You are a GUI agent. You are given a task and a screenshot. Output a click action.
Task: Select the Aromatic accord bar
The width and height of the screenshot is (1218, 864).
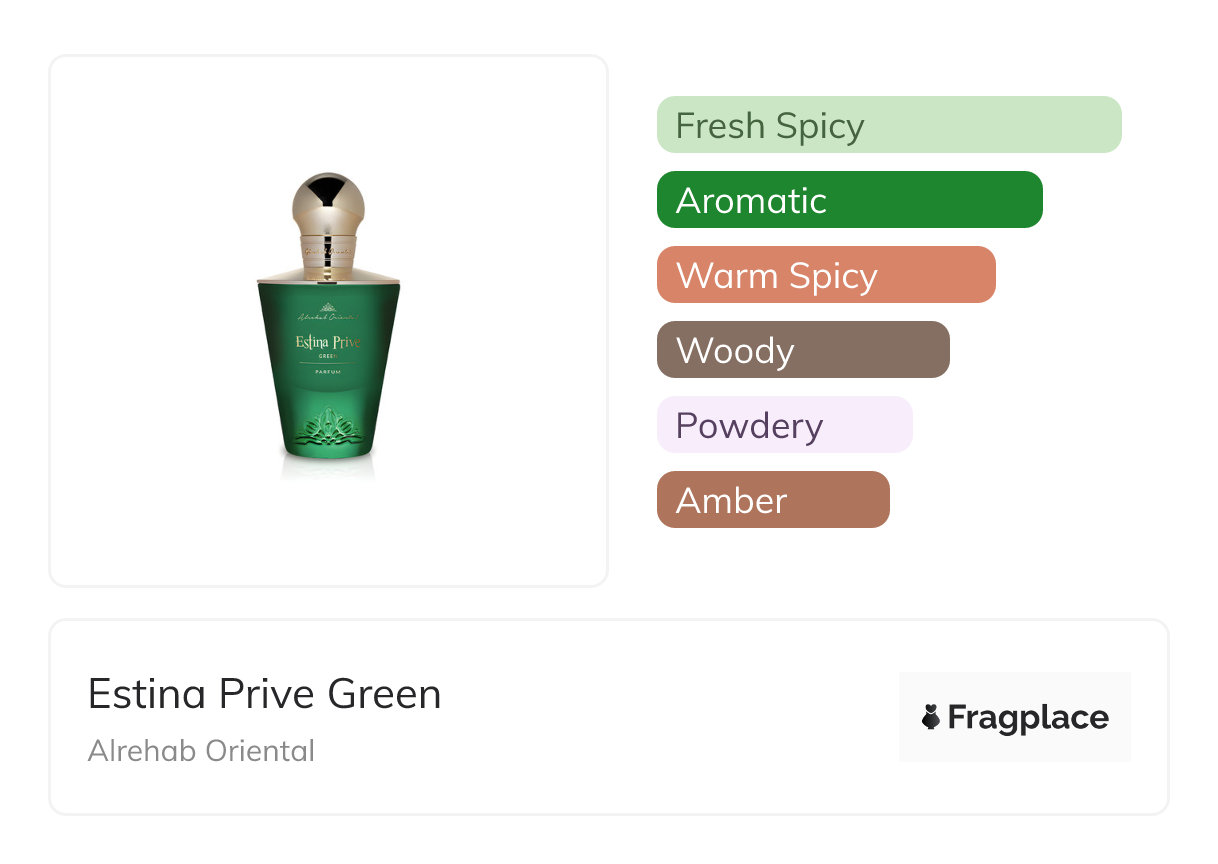[849, 200]
